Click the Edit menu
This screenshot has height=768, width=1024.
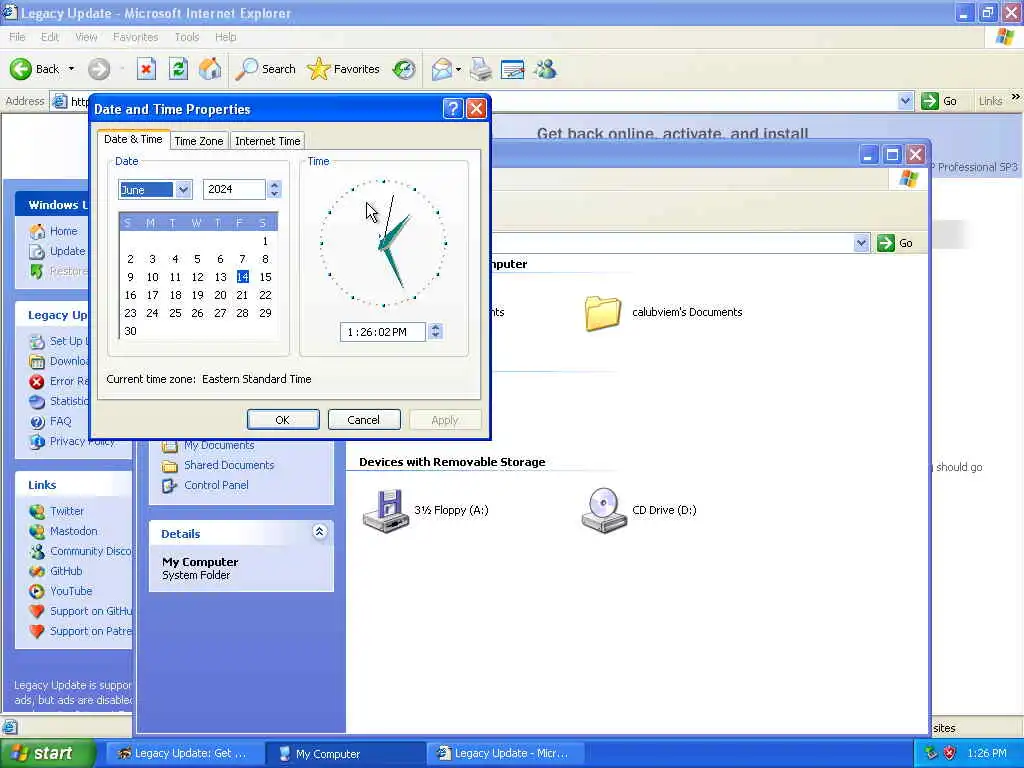click(50, 37)
